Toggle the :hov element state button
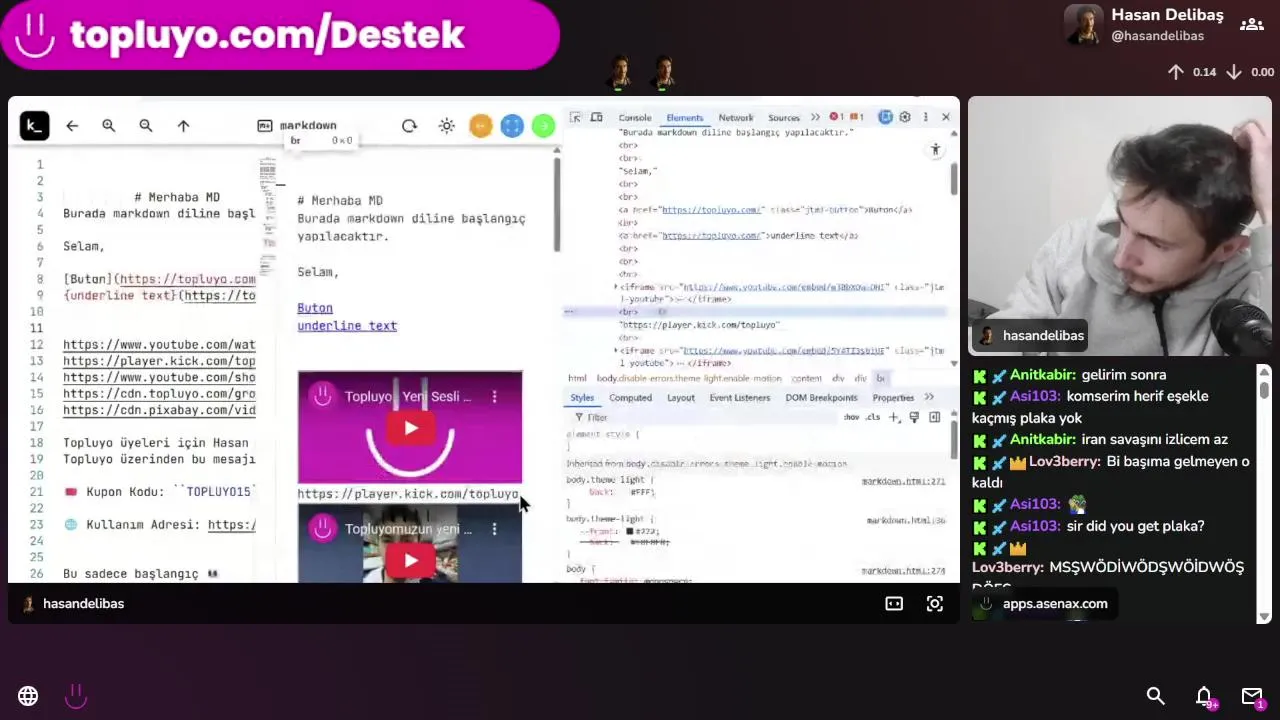The height and width of the screenshot is (720, 1280). [x=851, y=417]
